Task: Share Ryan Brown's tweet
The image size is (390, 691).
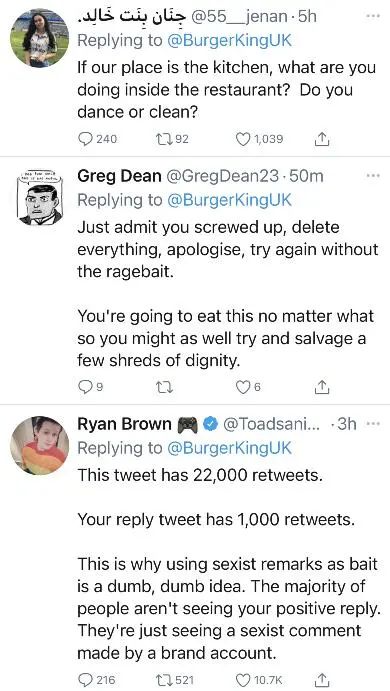Action: click(322, 680)
